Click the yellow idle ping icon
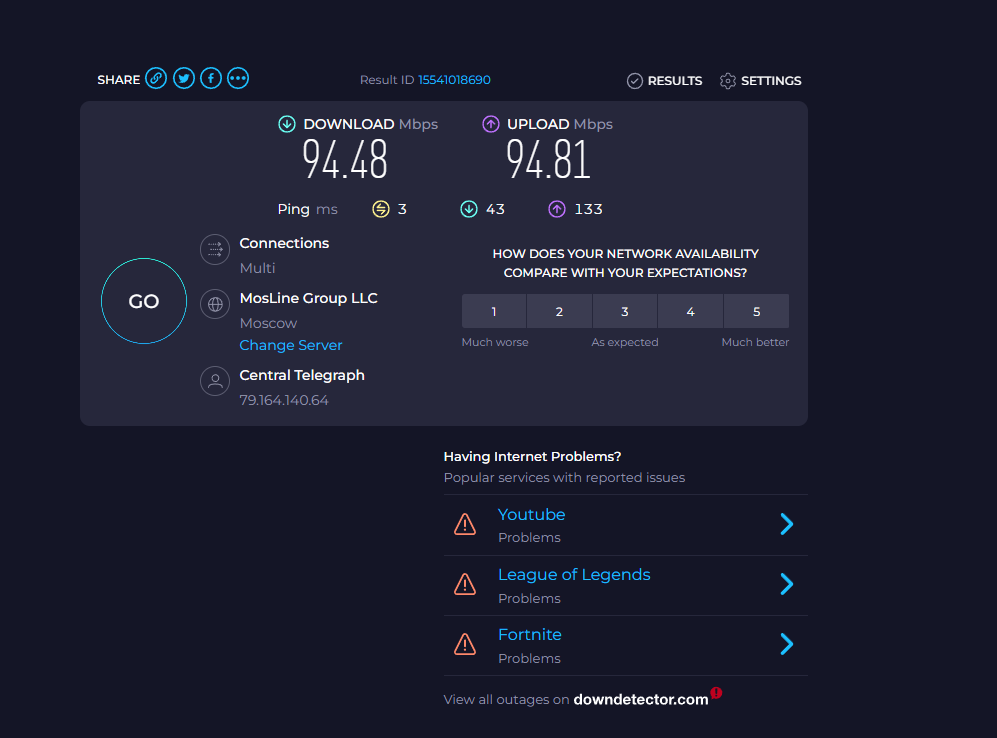The height and width of the screenshot is (738, 997). [x=381, y=209]
